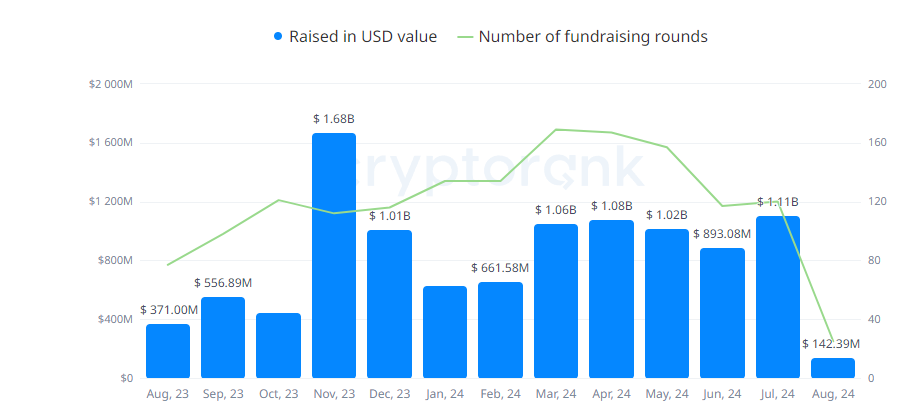
Task: Click the blue legend dot icon
Action: 278,37
